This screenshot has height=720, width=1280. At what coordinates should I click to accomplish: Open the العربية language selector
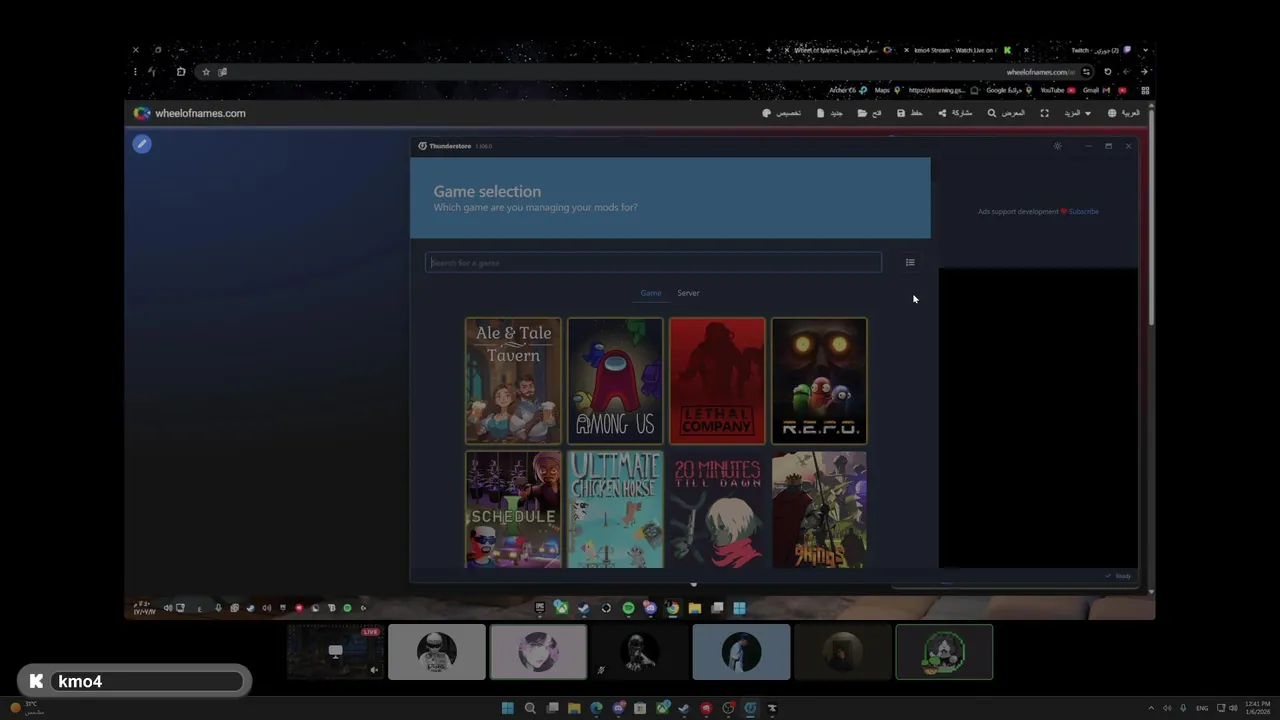tap(1124, 113)
